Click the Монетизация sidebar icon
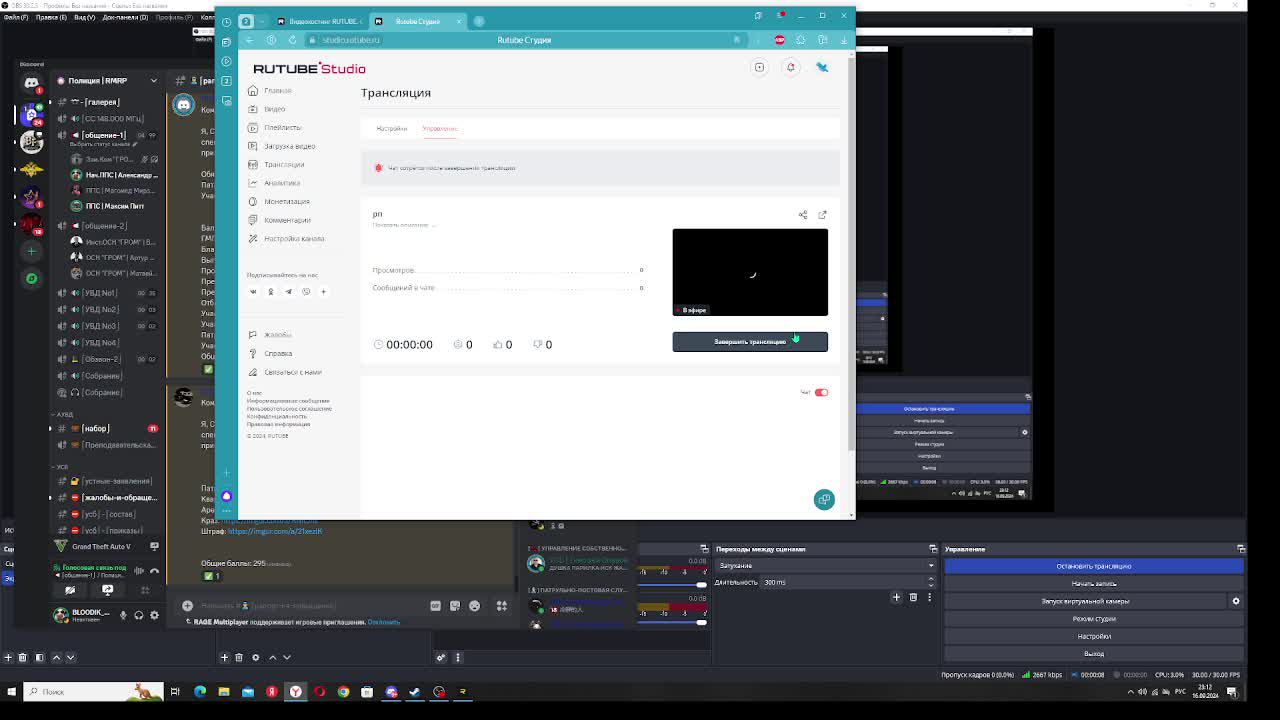Viewport: 1280px width, 720px height. tap(253, 202)
